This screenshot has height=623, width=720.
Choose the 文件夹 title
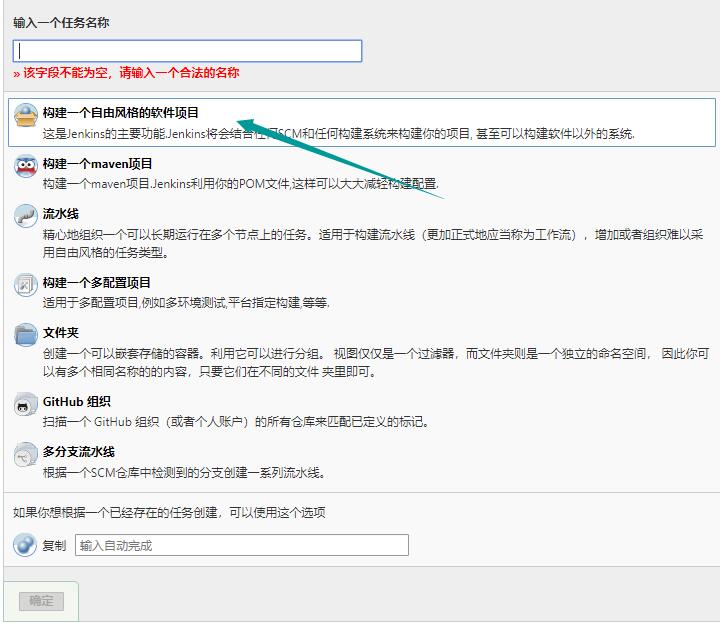pos(61,332)
